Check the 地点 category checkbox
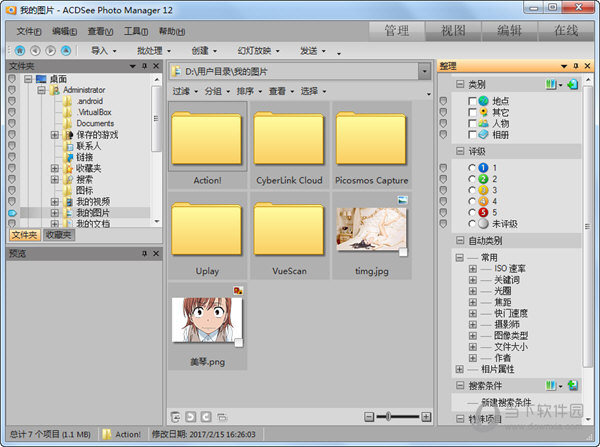 point(472,101)
